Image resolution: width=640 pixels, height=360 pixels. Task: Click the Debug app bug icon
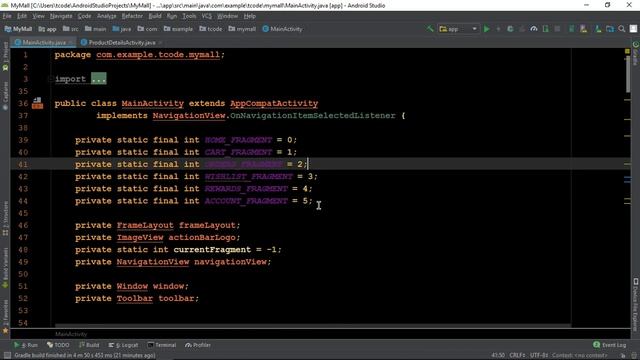pos(510,29)
